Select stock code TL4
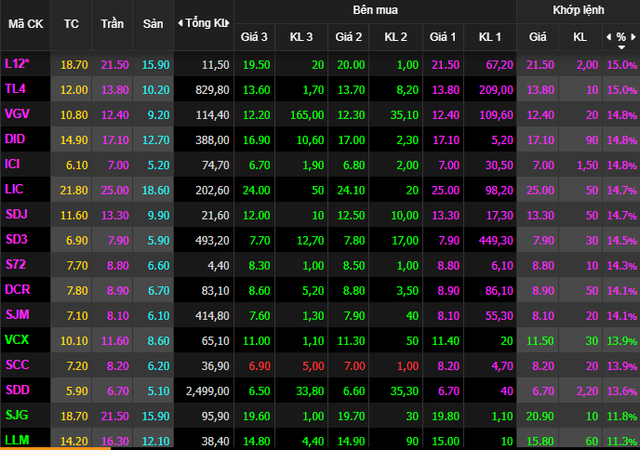This screenshot has width=640, height=450. (x=15, y=89)
